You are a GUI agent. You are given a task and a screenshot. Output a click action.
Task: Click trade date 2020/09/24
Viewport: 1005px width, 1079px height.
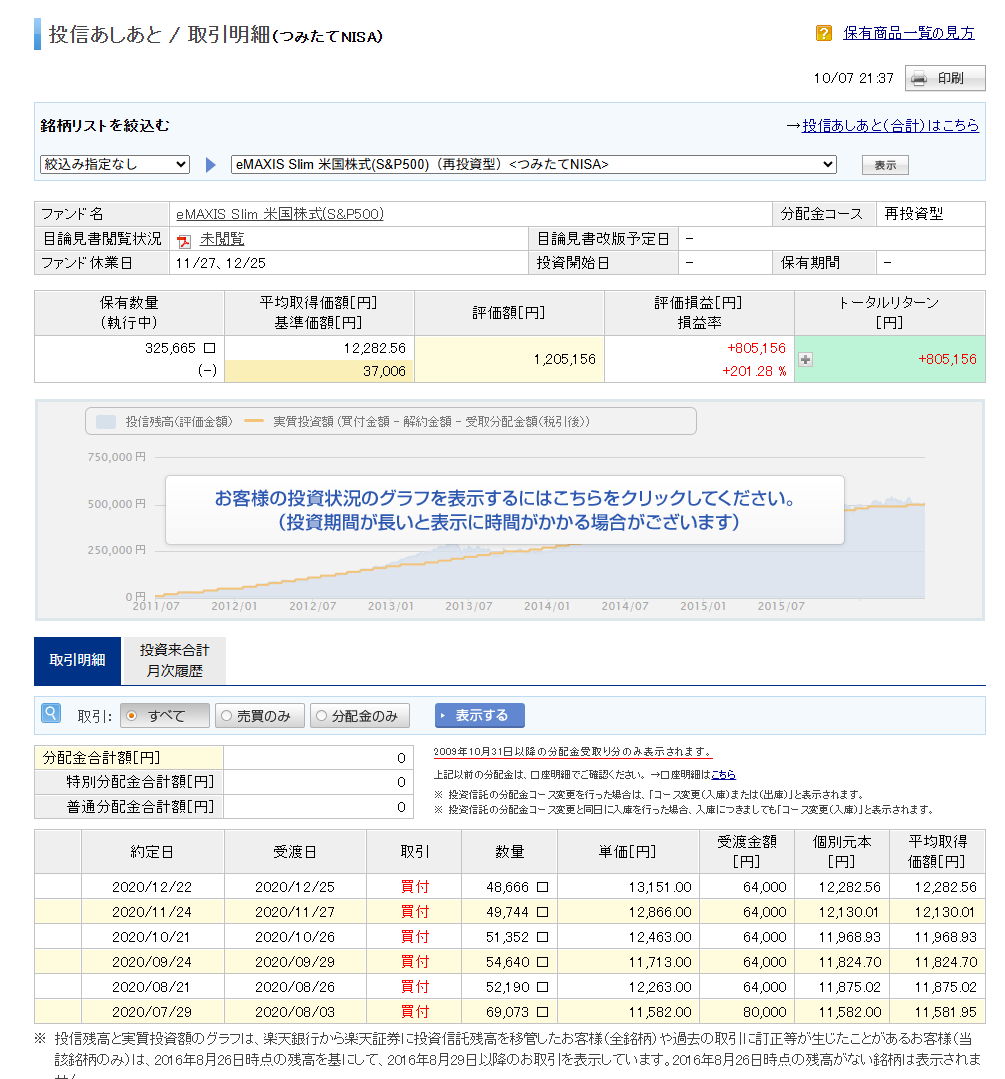(152, 962)
